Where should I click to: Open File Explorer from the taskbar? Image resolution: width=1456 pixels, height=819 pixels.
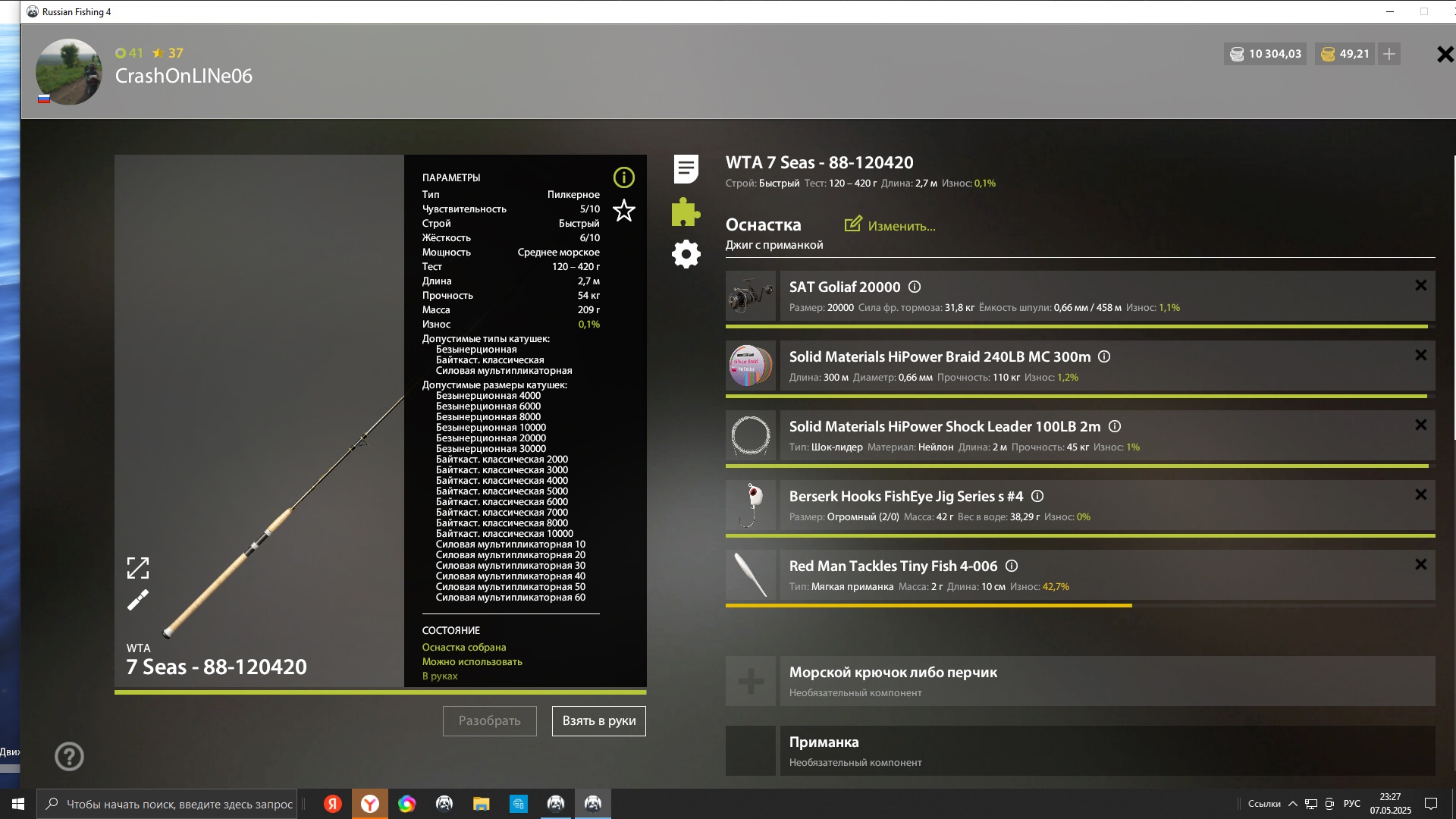pyautogui.click(x=482, y=804)
